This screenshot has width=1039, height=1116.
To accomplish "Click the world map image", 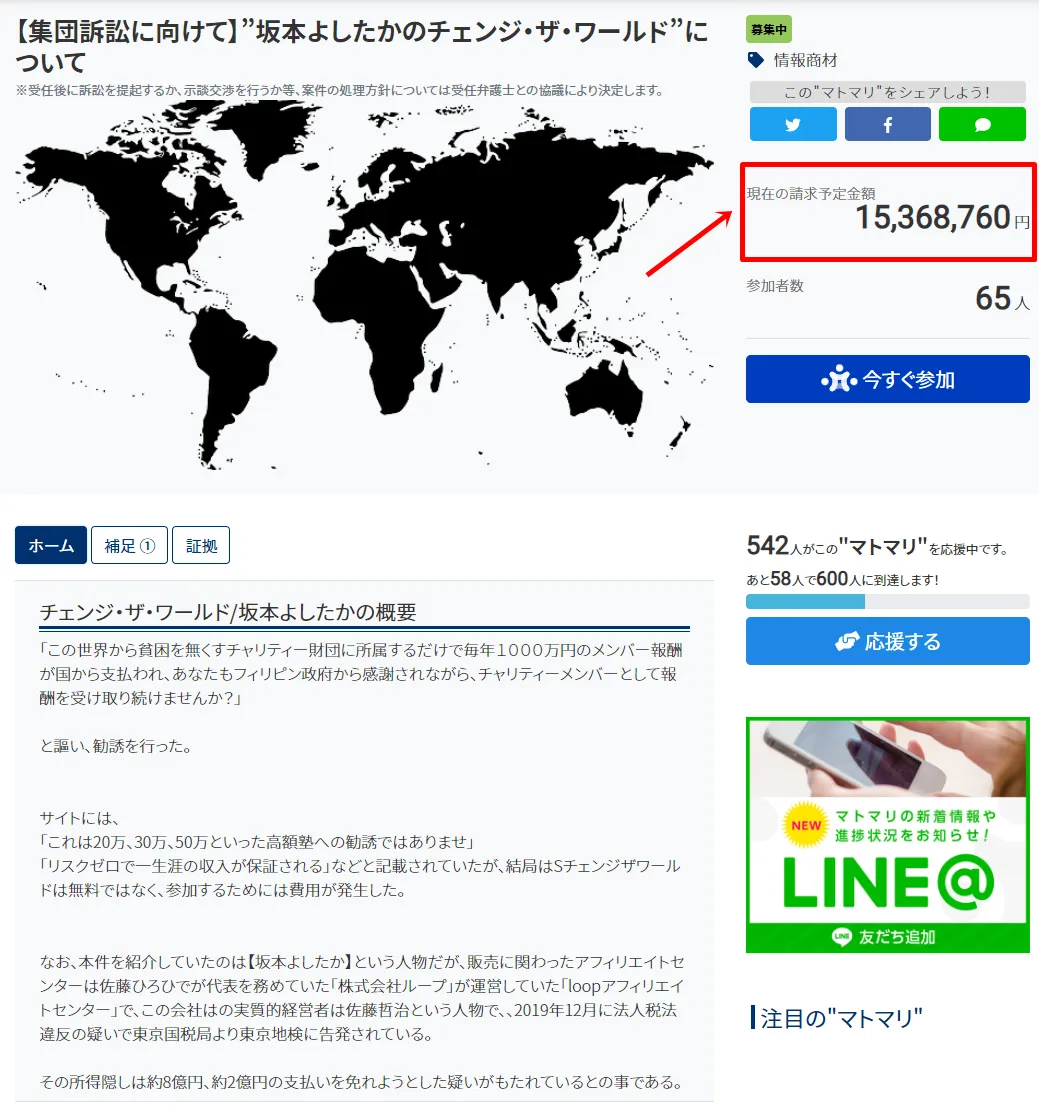I will pyautogui.click(x=365, y=285).
